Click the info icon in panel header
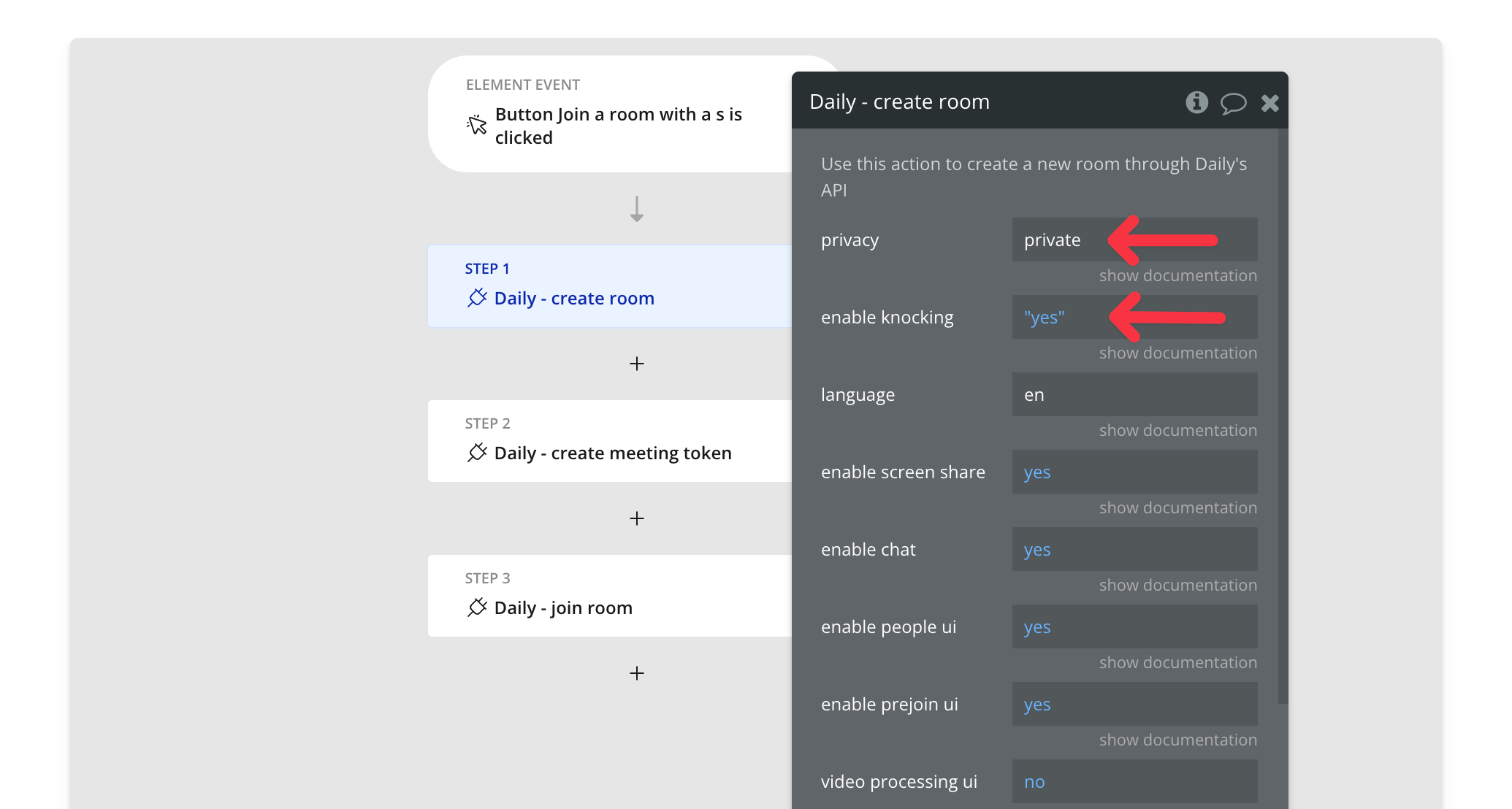The width and height of the screenshot is (1512, 809). click(1196, 102)
